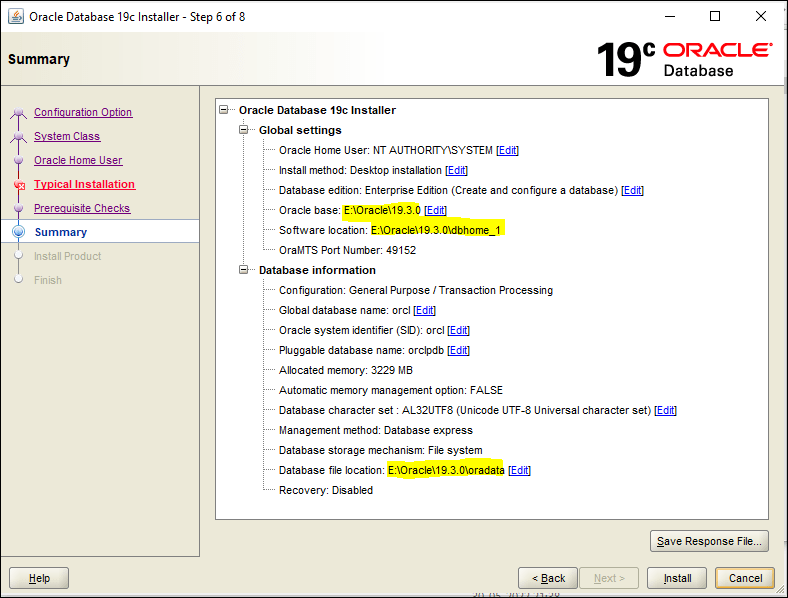Click the Java installer icon in title bar

[x=16, y=17]
